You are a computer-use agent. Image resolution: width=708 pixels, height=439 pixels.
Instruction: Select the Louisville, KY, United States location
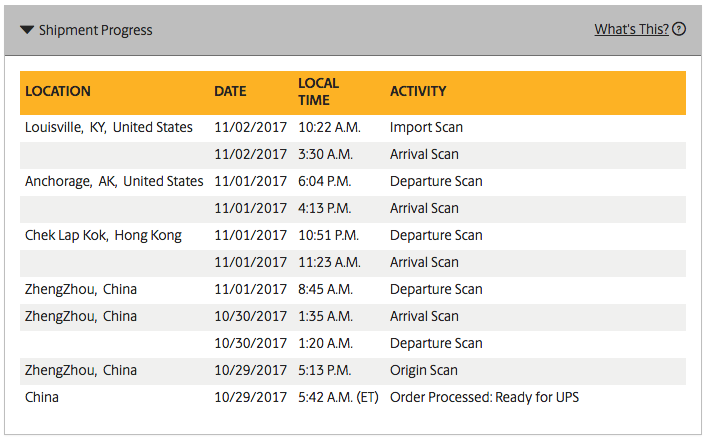(x=109, y=127)
